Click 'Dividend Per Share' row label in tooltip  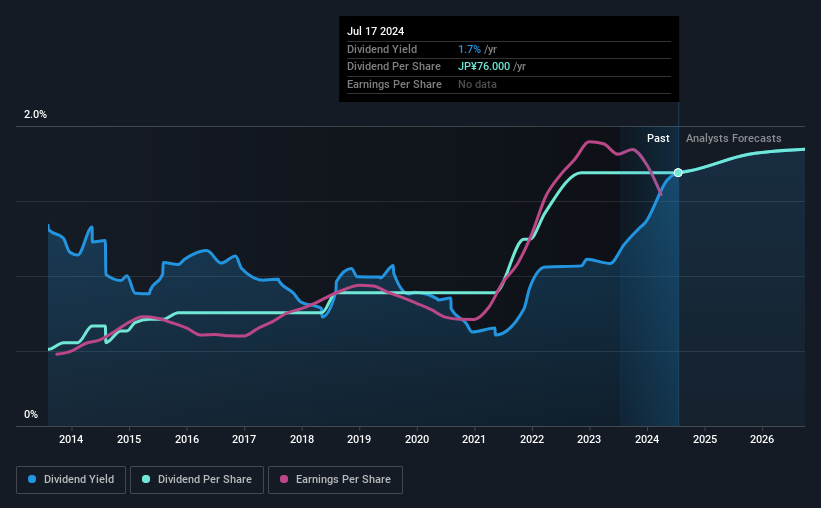(394, 67)
